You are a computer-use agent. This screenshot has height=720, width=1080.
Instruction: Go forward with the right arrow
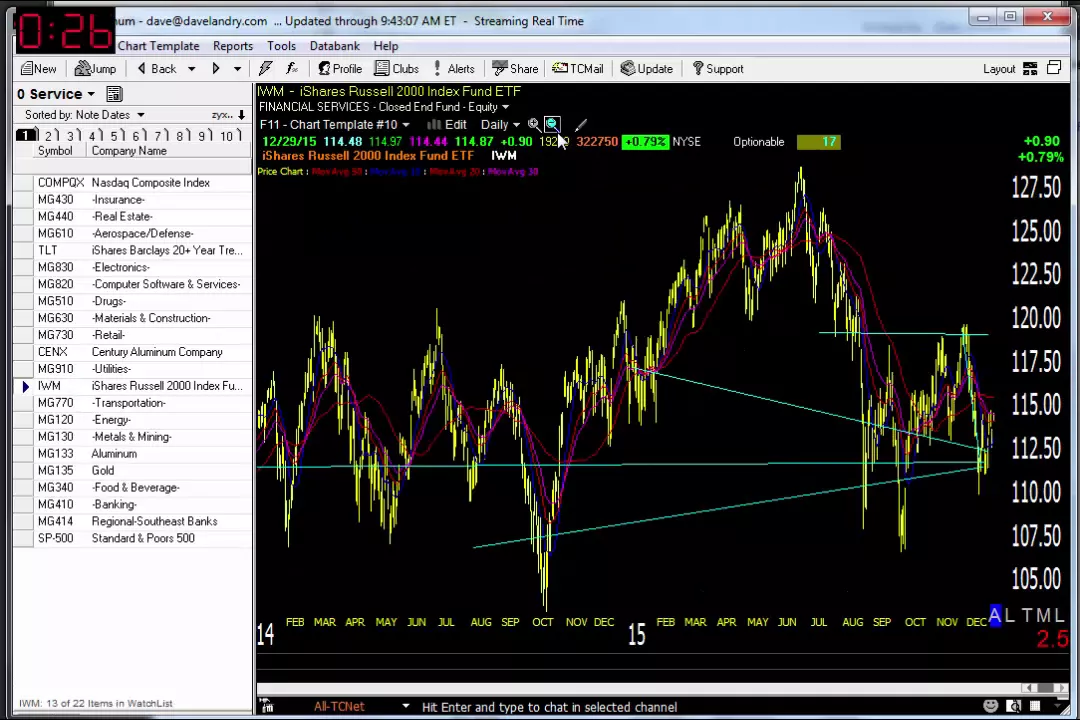pyautogui.click(x=216, y=68)
